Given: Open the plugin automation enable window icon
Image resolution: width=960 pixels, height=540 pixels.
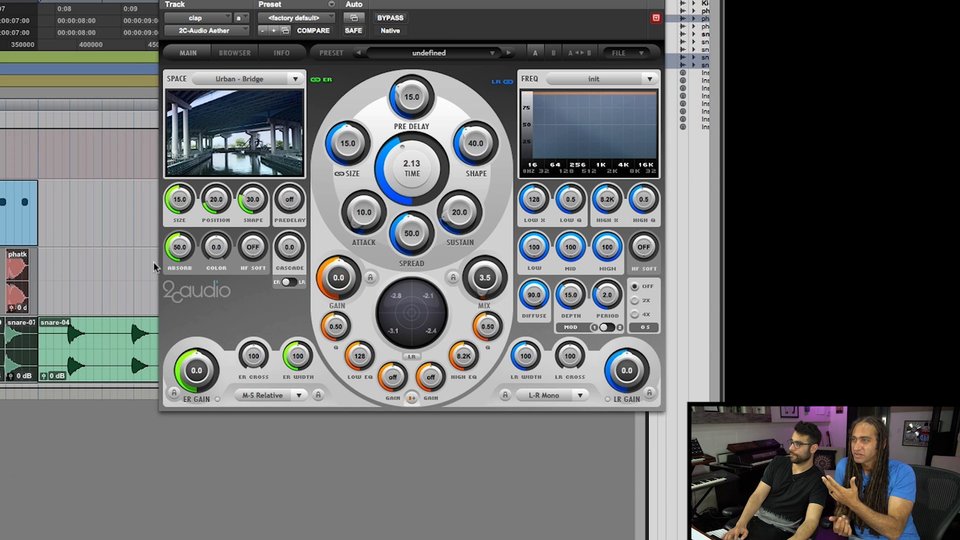Looking at the screenshot, I should tap(353, 18).
